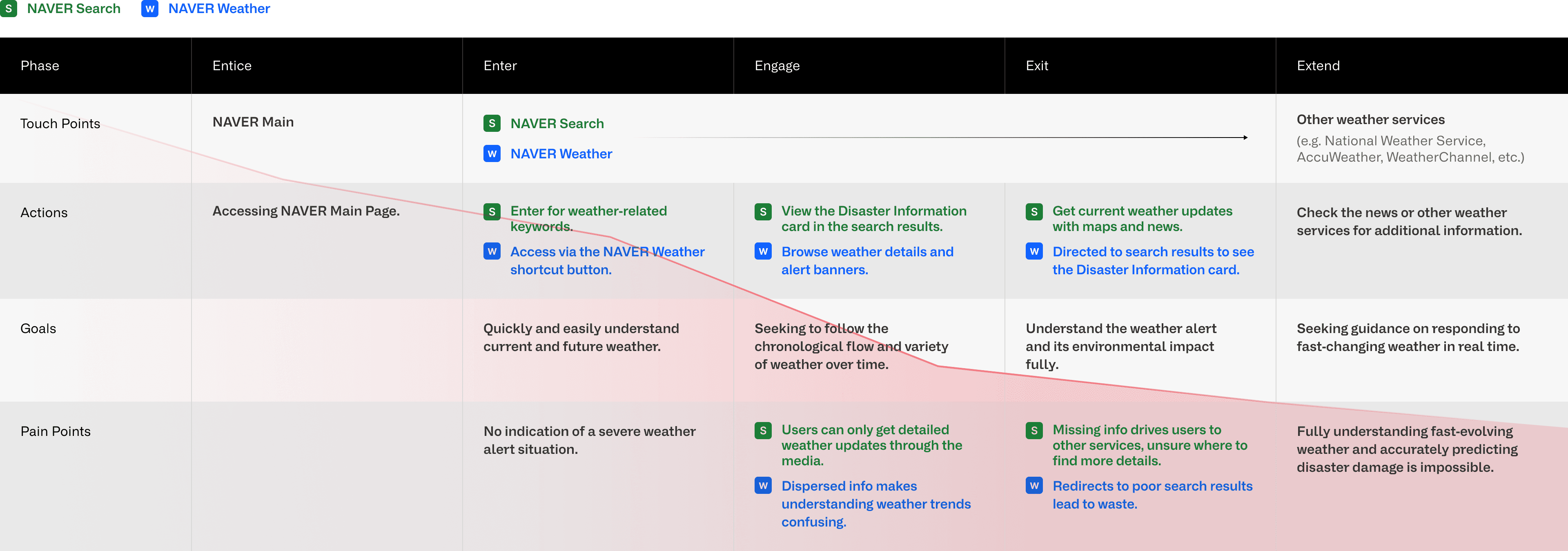Click S icon next to 'Missing info drives users'
Image resolution: width=1568 pixels, height=551 pixels.
pos(1034,431)
